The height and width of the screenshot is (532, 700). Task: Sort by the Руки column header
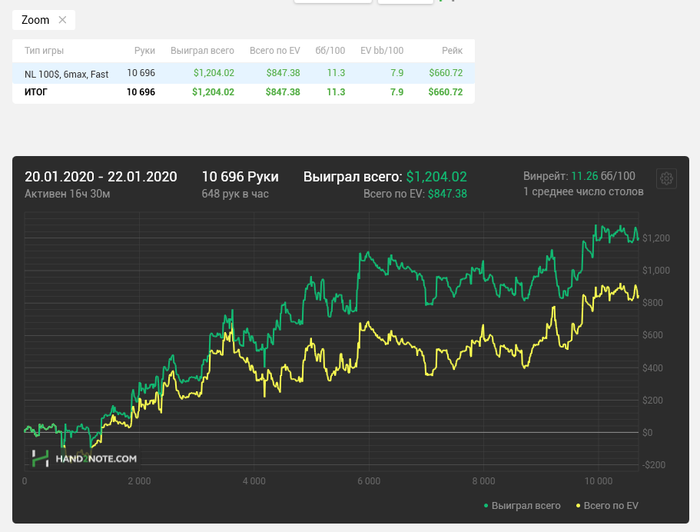tap(145, 51)
